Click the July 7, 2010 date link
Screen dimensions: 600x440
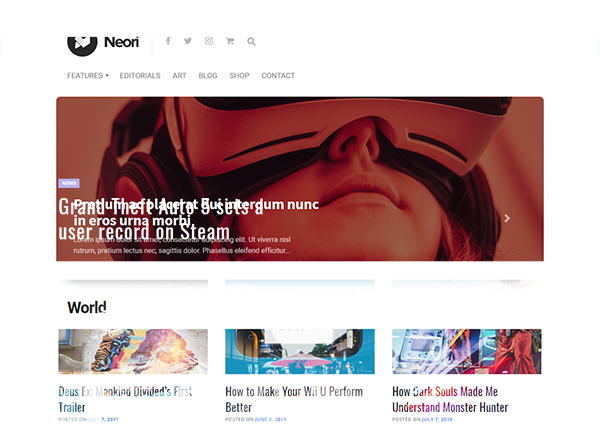[x=437, y=419]
